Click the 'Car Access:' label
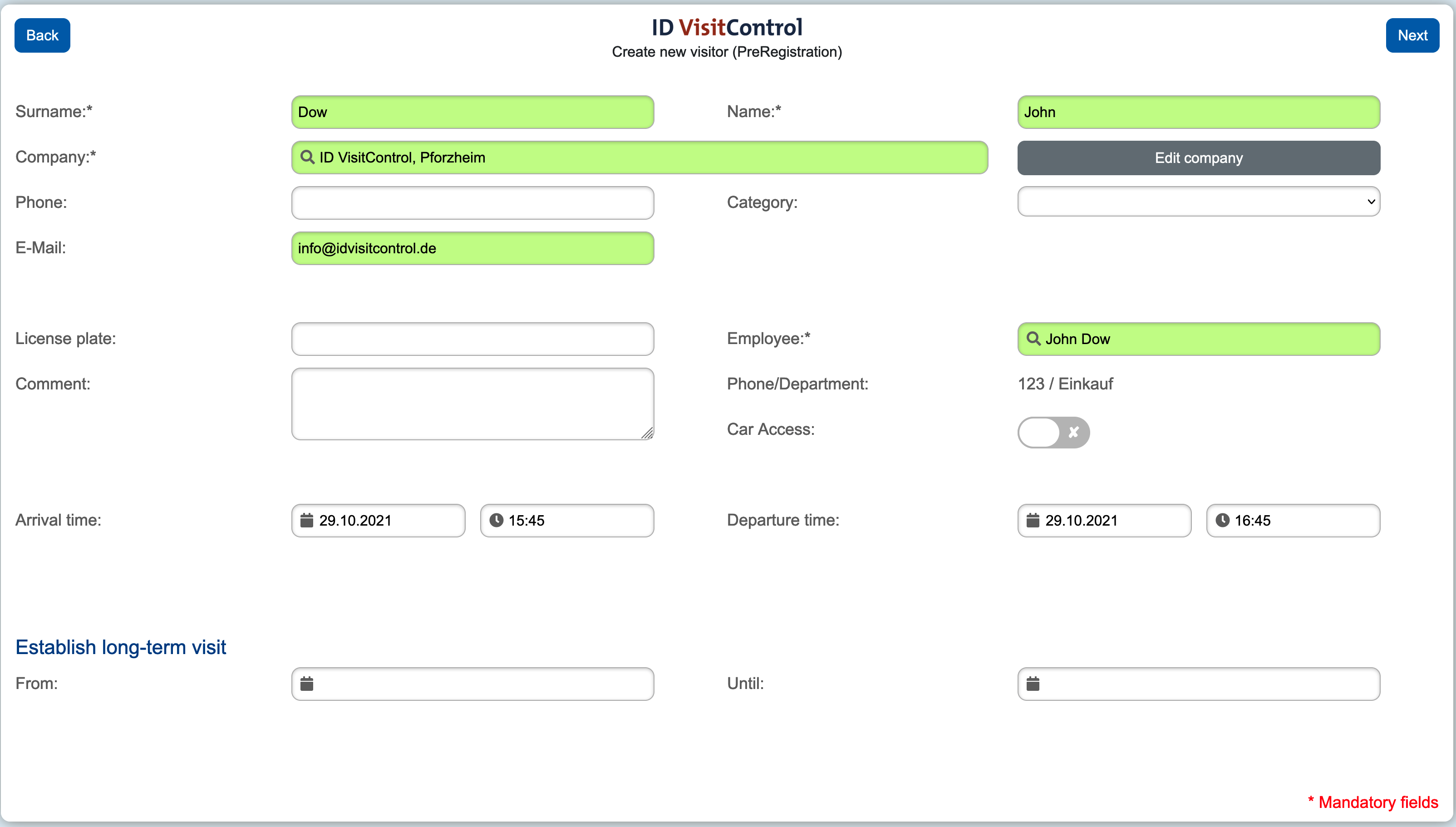The height and width of the screenshot is (827, 1456). pos(771,429)
